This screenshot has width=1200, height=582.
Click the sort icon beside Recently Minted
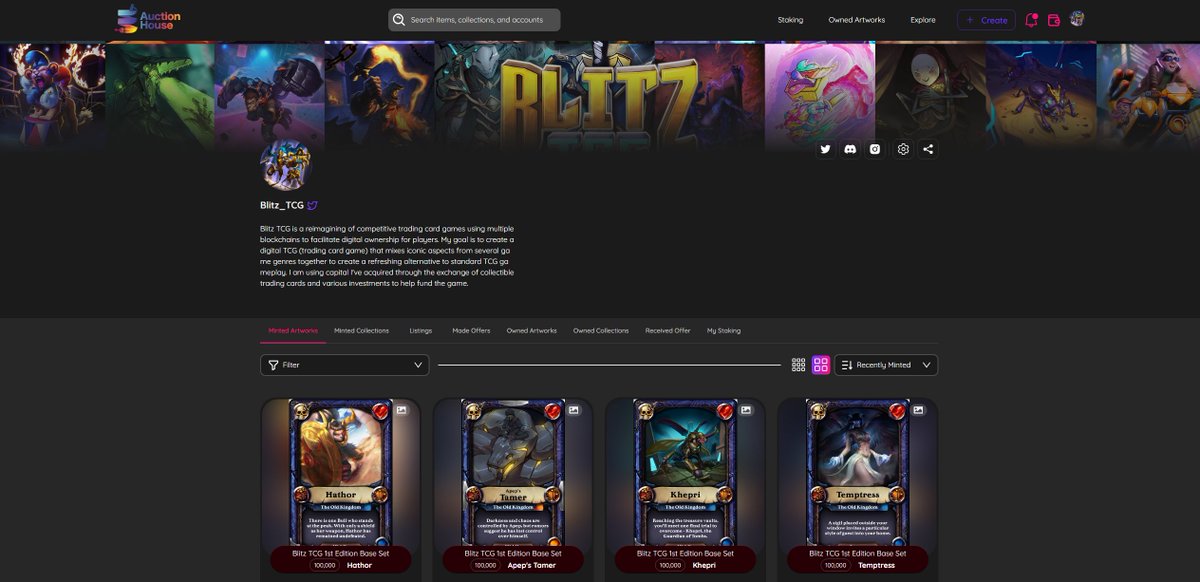tap(847, 365)
